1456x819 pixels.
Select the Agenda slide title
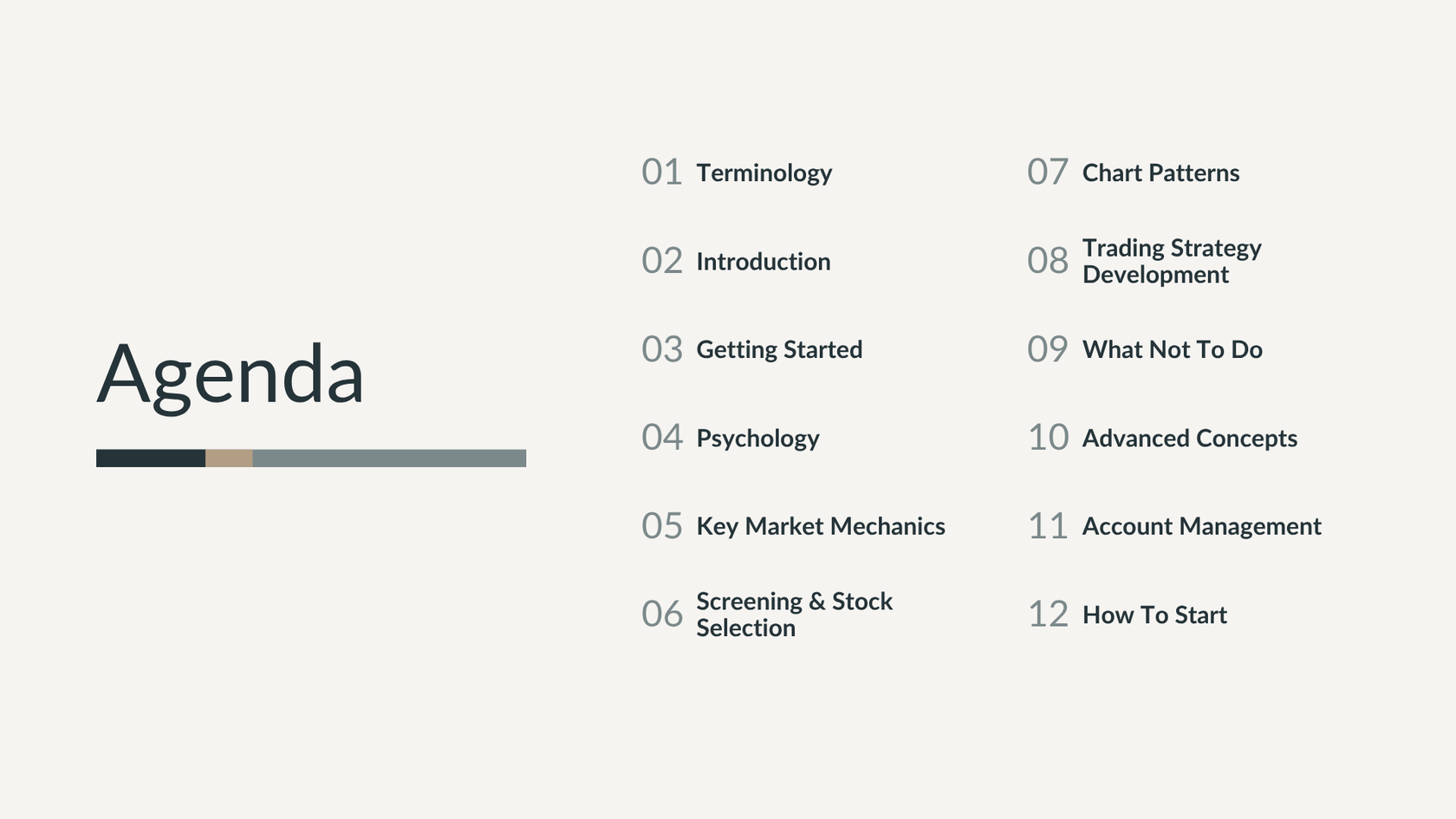(x=231, y=374)
